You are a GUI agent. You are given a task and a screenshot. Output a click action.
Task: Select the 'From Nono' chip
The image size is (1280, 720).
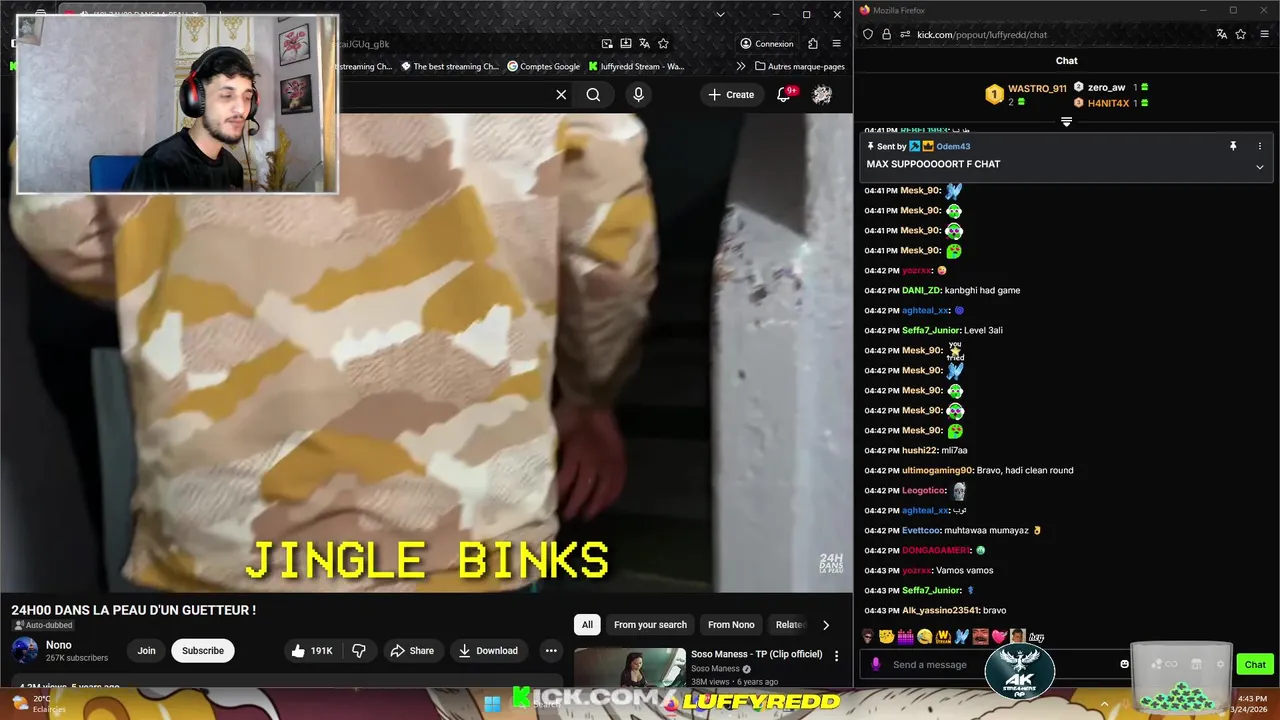pos(731,624)
